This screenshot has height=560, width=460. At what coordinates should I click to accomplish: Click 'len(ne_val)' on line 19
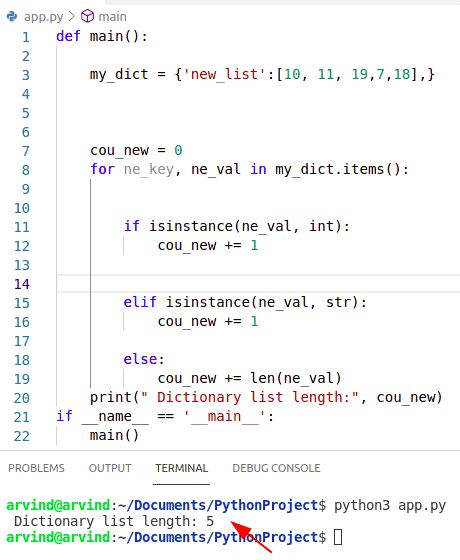[296, 378]
